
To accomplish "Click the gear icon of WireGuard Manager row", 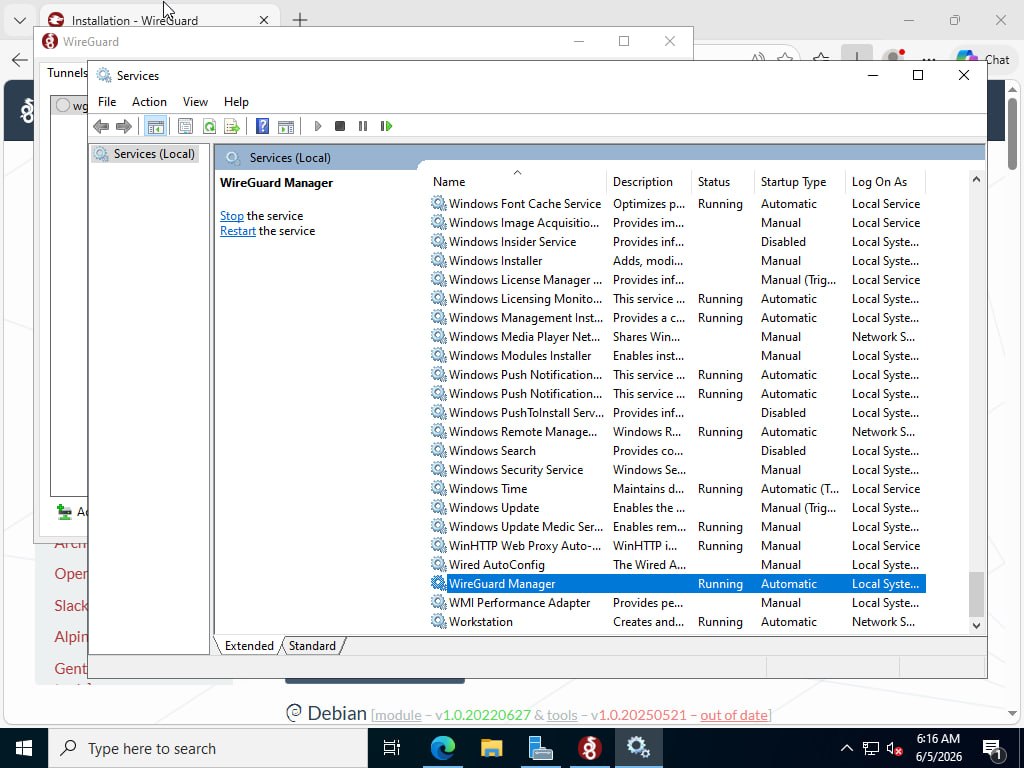I will (438, 583).
